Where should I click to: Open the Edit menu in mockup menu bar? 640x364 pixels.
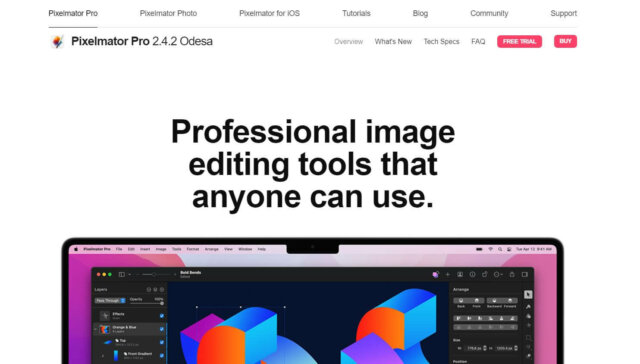pos(131,249)
